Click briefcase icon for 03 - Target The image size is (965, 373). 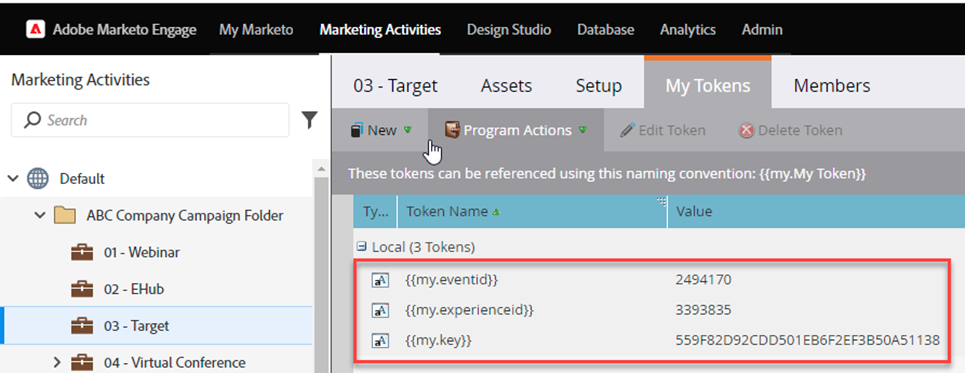pos(82,325)
